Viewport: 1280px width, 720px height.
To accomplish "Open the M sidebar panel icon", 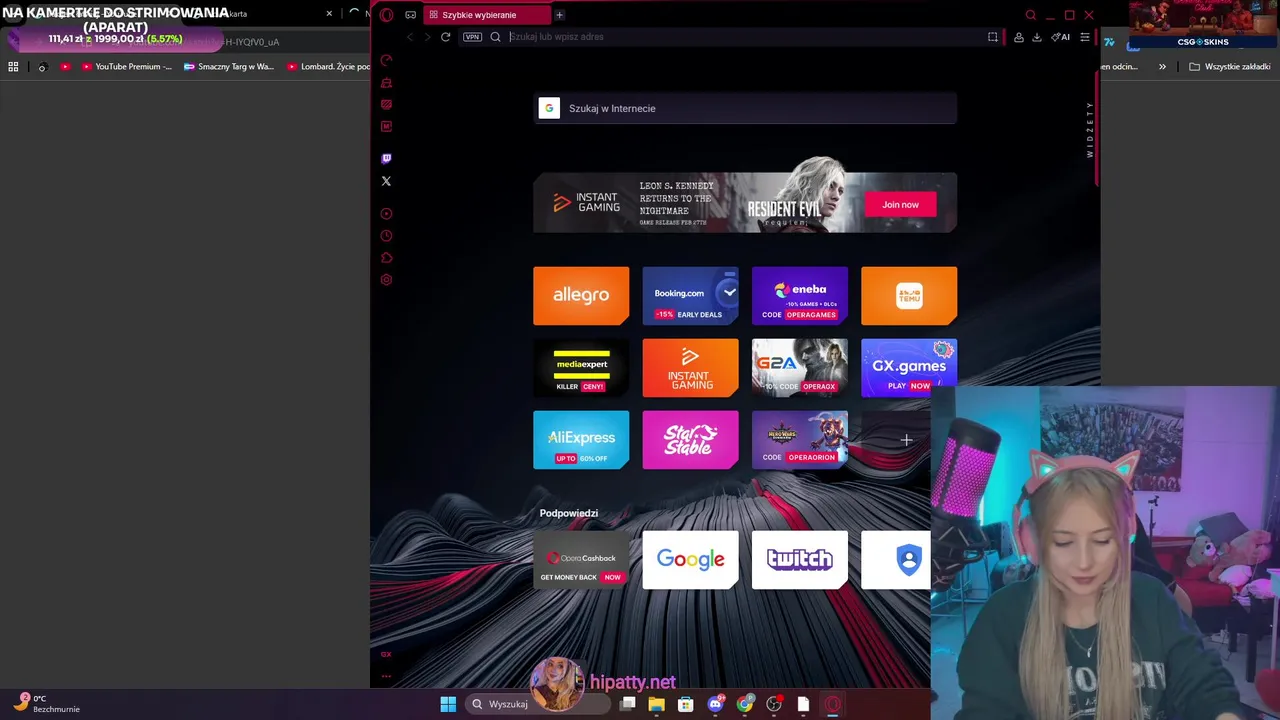I will coord(386,127).
